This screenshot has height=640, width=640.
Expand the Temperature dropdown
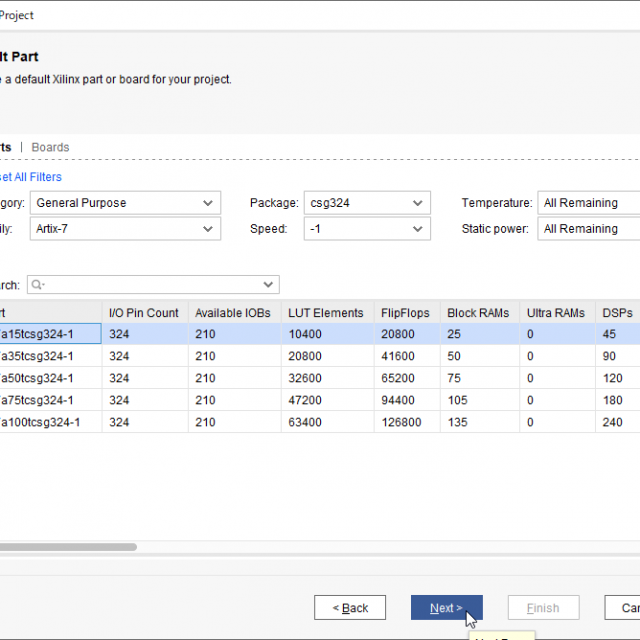coord(590,203)
